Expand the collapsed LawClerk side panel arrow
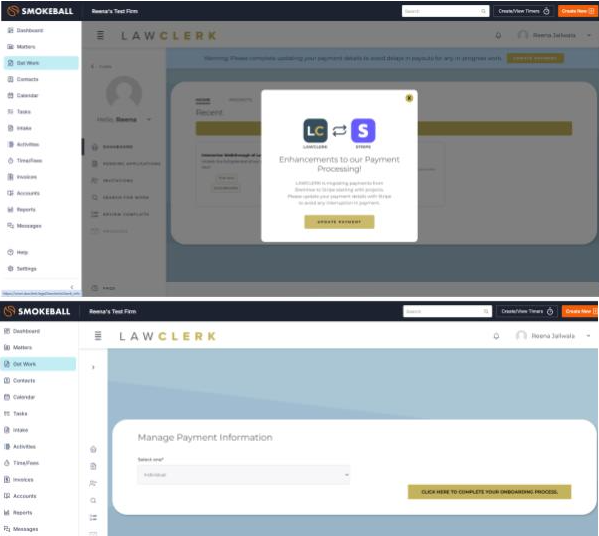Screen dimensions: 599x536 pos(93,367)
